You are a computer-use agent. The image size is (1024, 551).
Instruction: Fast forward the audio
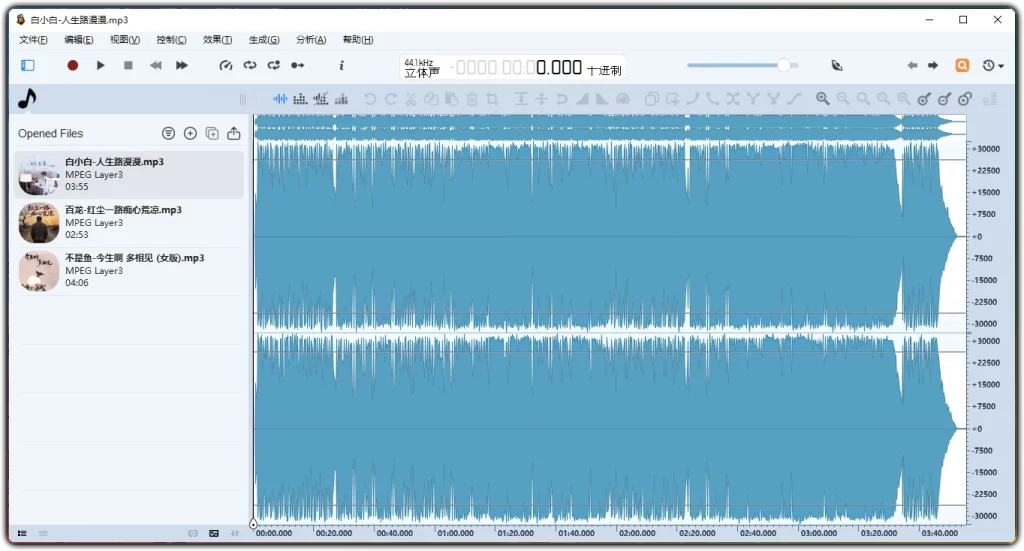pos(182,65)
